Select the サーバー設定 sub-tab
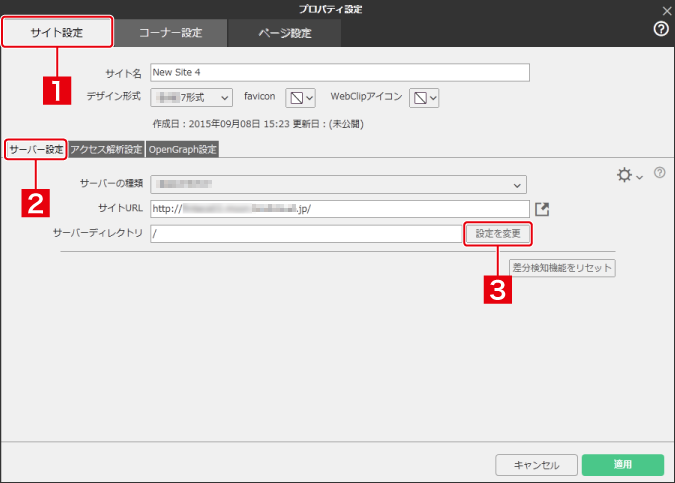 (x=36, y=149)
